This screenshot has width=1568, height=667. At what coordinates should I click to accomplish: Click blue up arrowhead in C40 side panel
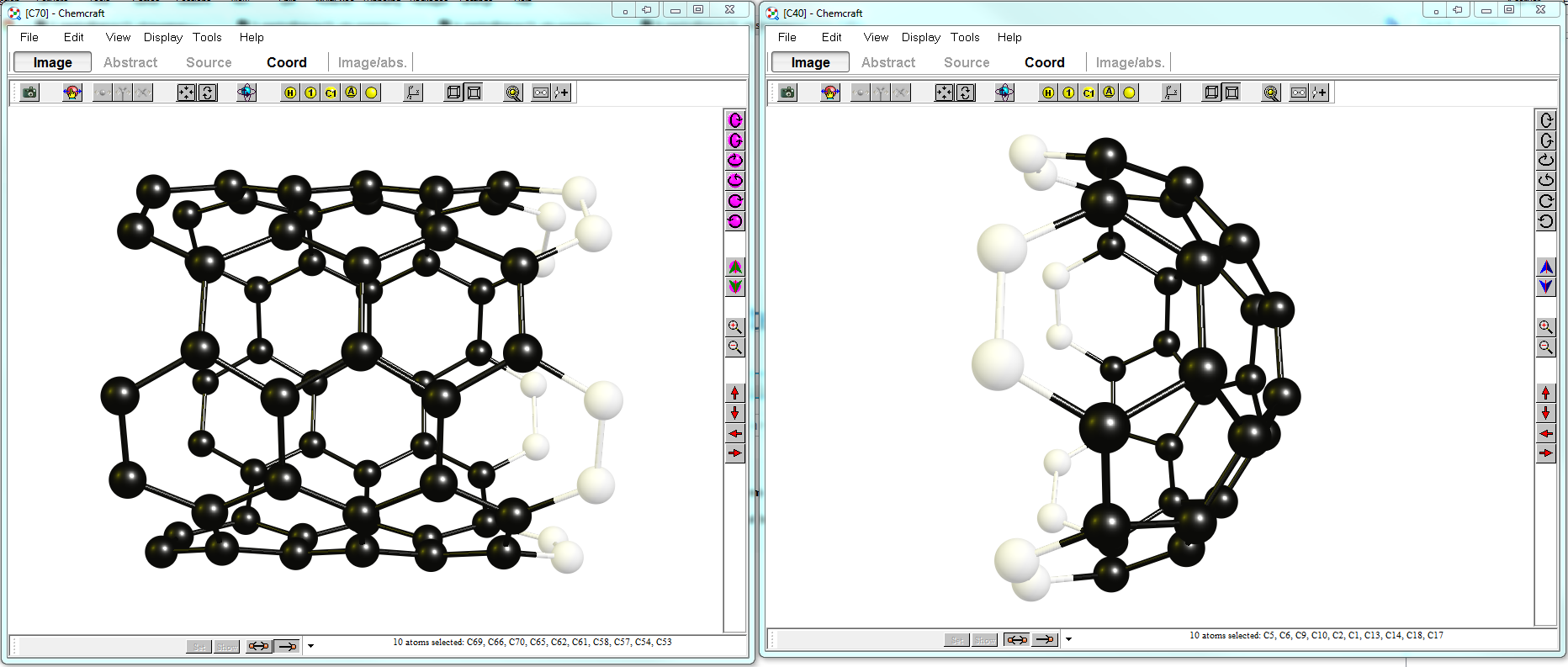(1546, 267)
